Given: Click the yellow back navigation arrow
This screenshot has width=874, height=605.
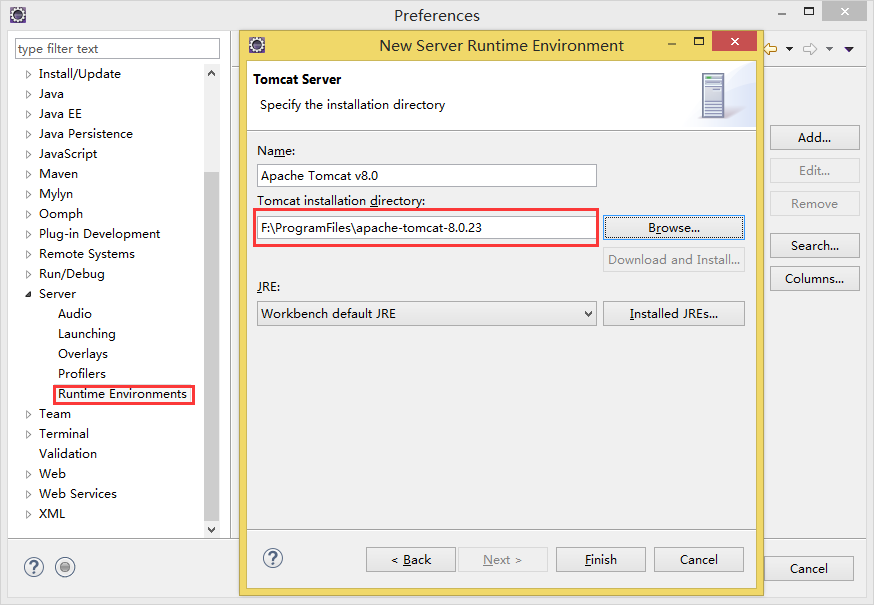Looking at the screenshot, I should click(771, 49).
